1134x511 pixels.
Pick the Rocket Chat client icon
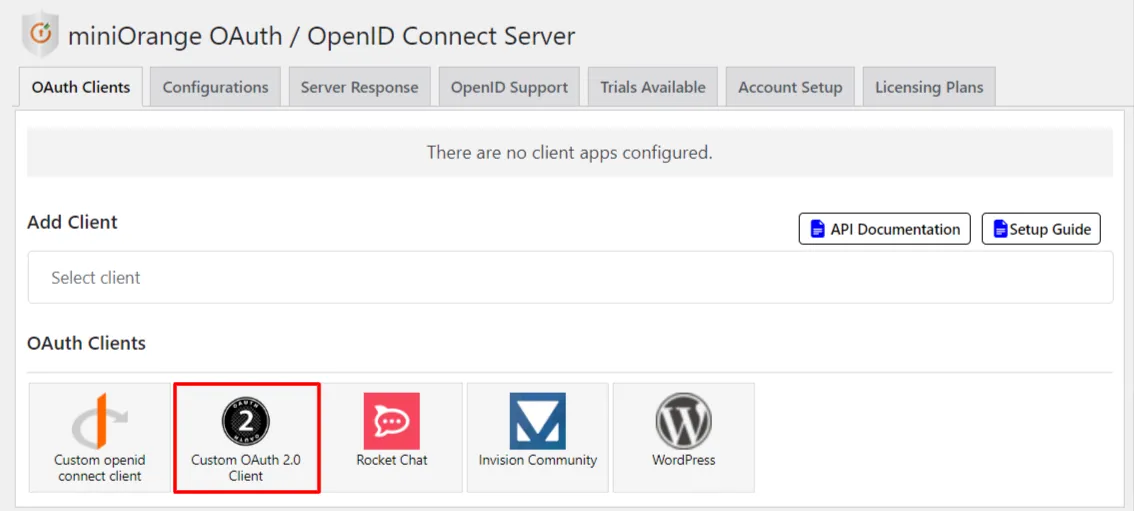(x=392, y=421)
